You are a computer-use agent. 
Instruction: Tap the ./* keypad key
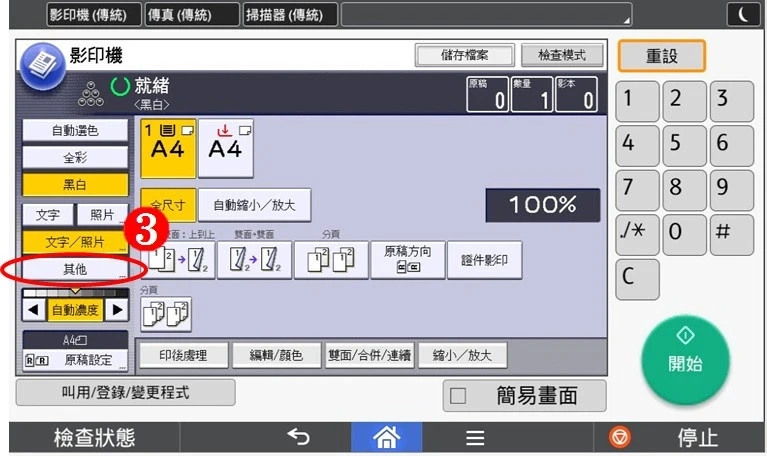(x=637, y=235)
